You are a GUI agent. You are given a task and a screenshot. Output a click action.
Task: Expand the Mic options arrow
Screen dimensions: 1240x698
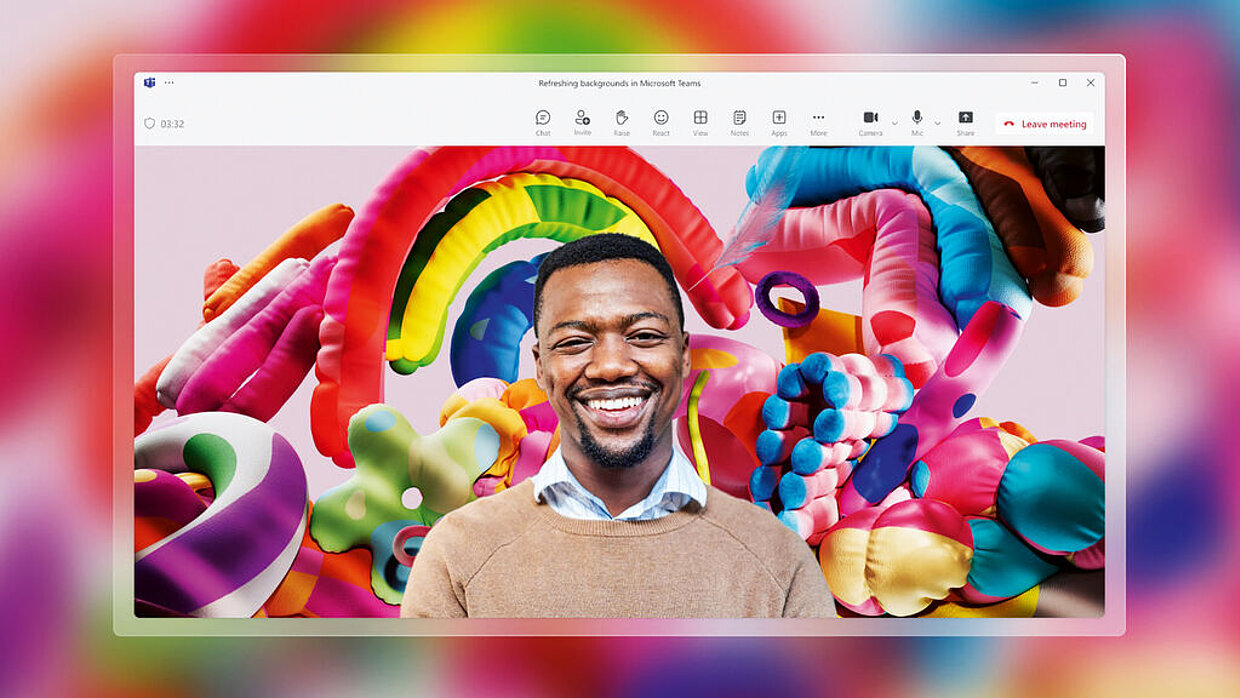point(937,123)
